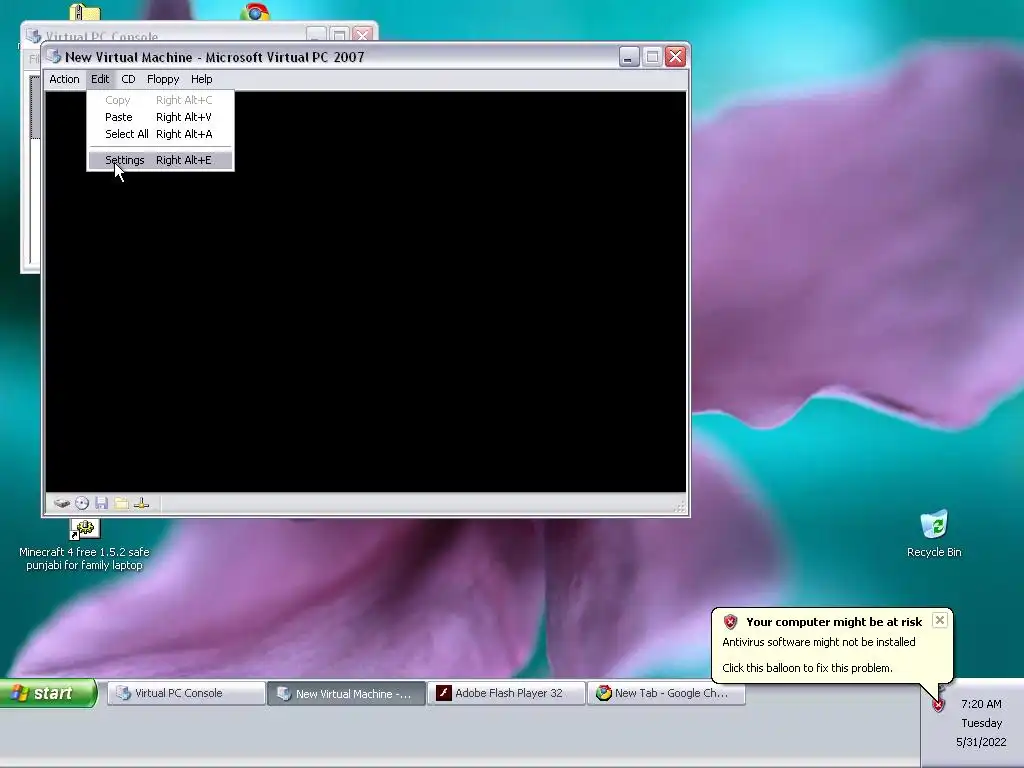Viewport: 1024px width, 768px height.
Task: Switch to New Tab Google Chrome taskbar button
Action: (666, 693)
